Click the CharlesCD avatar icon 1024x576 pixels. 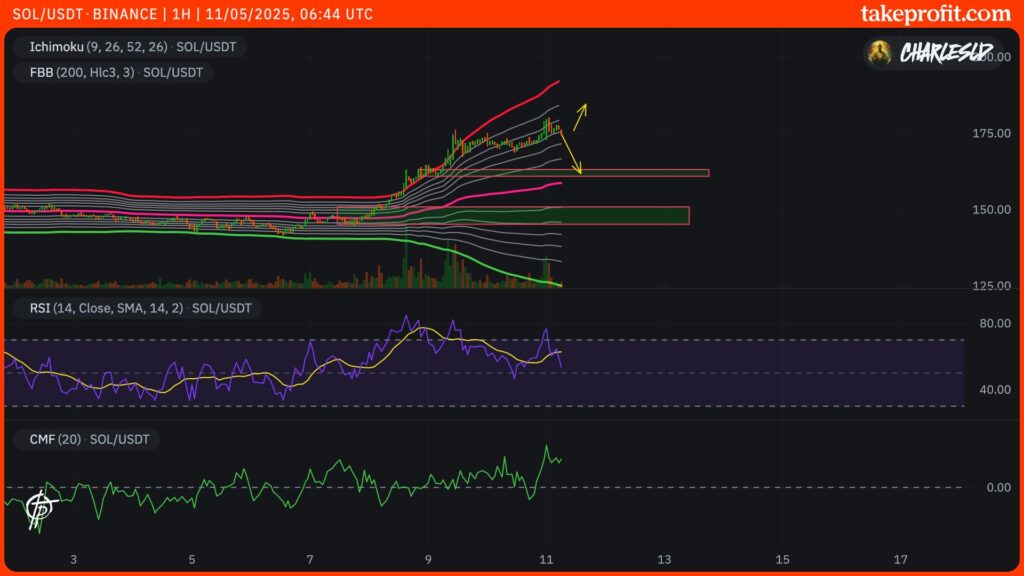[x=881, y=52]
